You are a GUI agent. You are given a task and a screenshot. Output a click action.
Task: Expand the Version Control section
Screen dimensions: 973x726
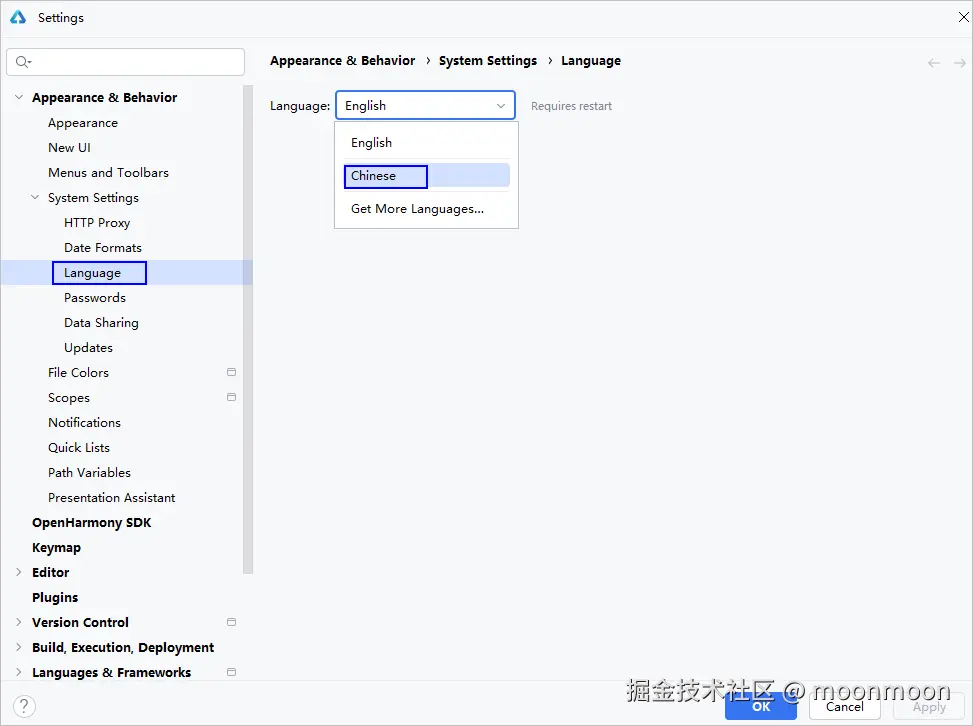tap(19, 622)
